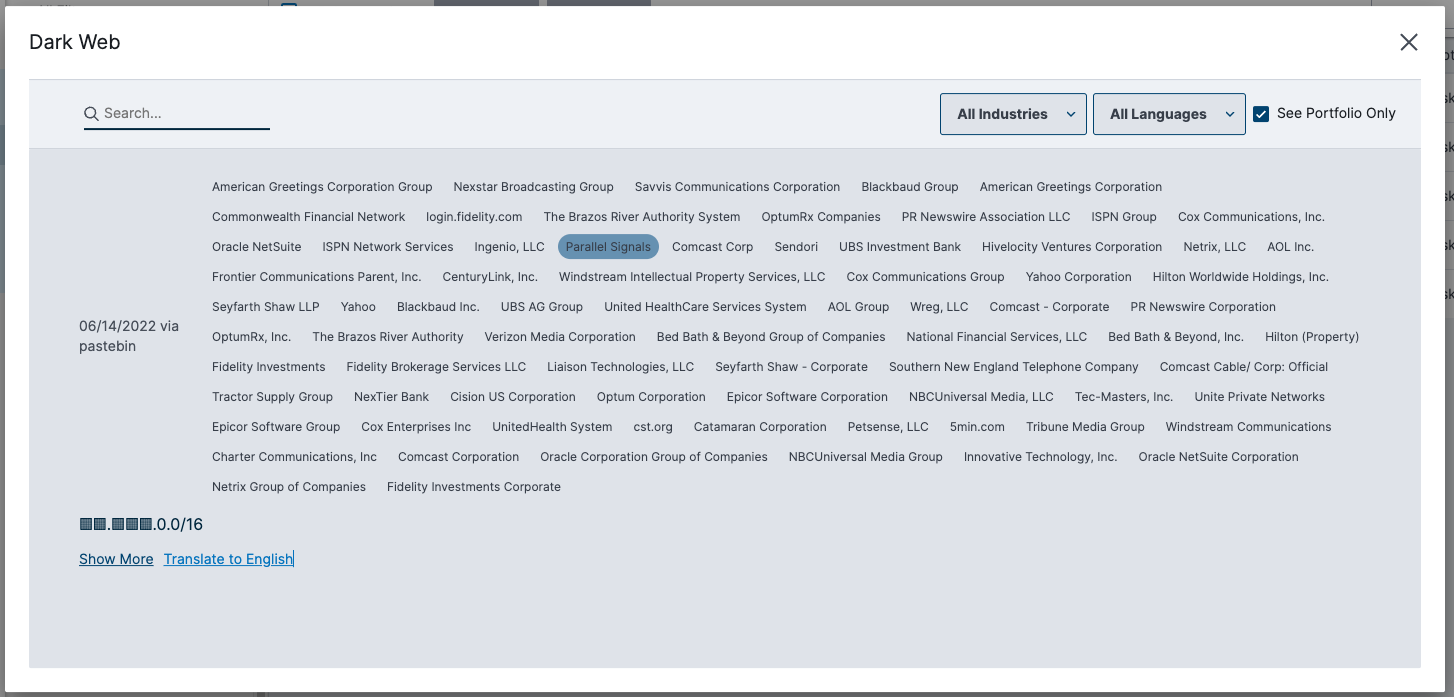Click Translate to English link

pos(228,559)
